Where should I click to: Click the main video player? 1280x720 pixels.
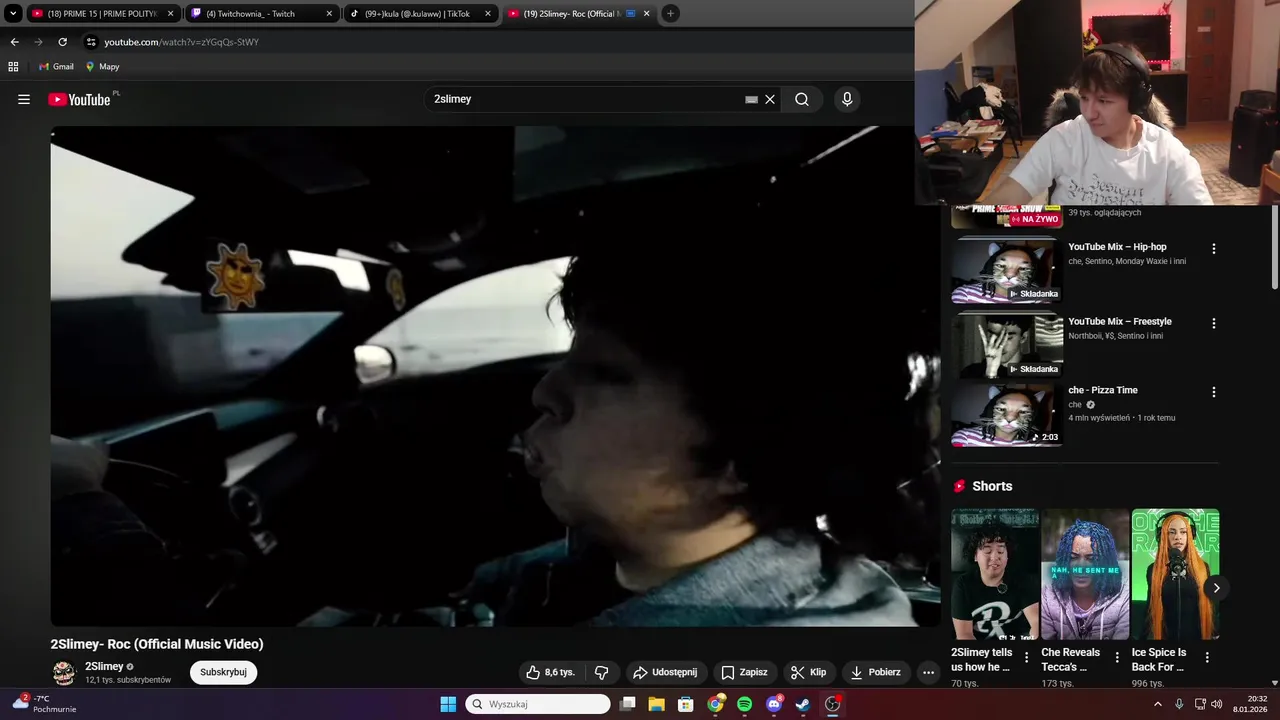[x=495, y=376]
